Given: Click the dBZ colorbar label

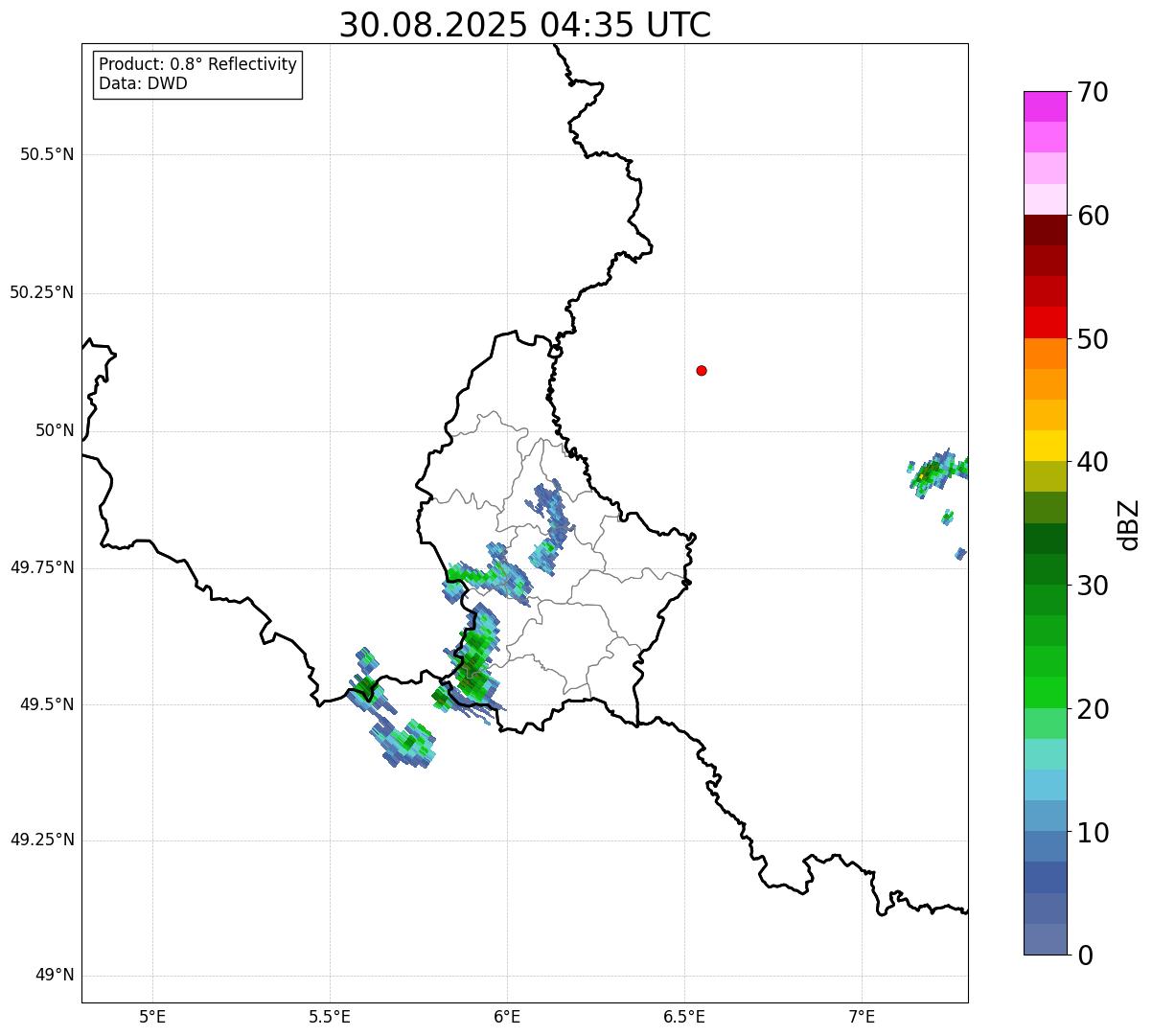Looking at the screenshot, I should 1129,524.
